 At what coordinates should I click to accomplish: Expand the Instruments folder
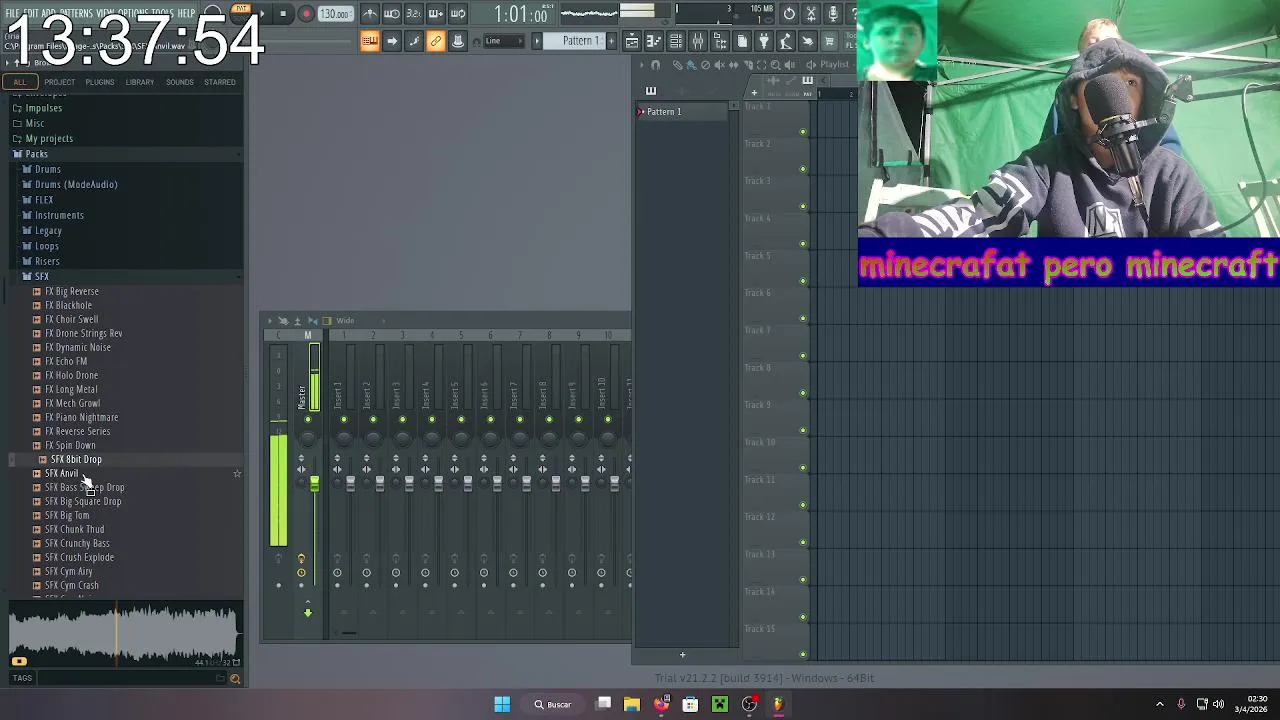pos(59,215)
